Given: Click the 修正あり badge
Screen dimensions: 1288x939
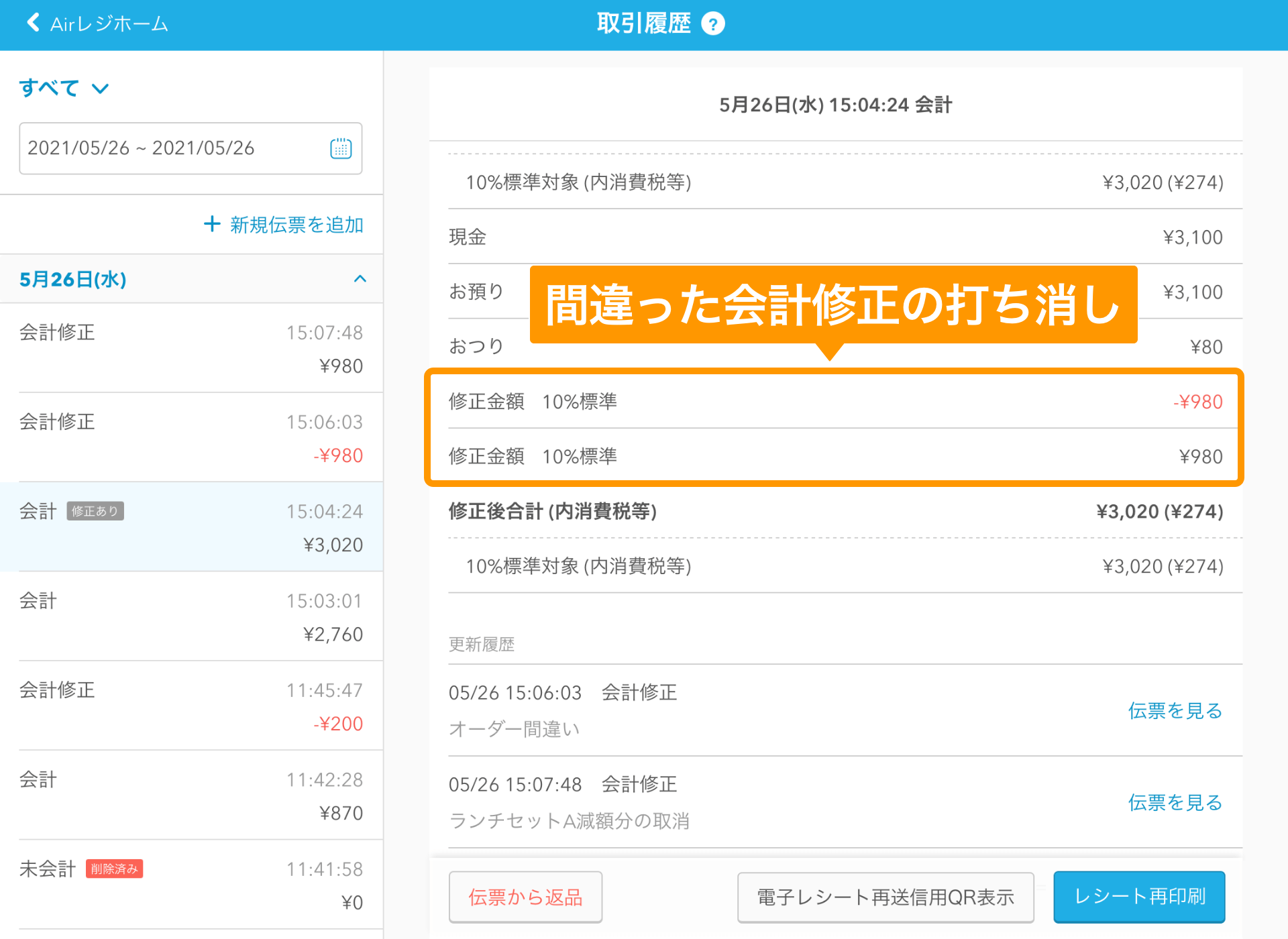Looking at the screenshot, I should pyautogui.click(x=95, y=511).
